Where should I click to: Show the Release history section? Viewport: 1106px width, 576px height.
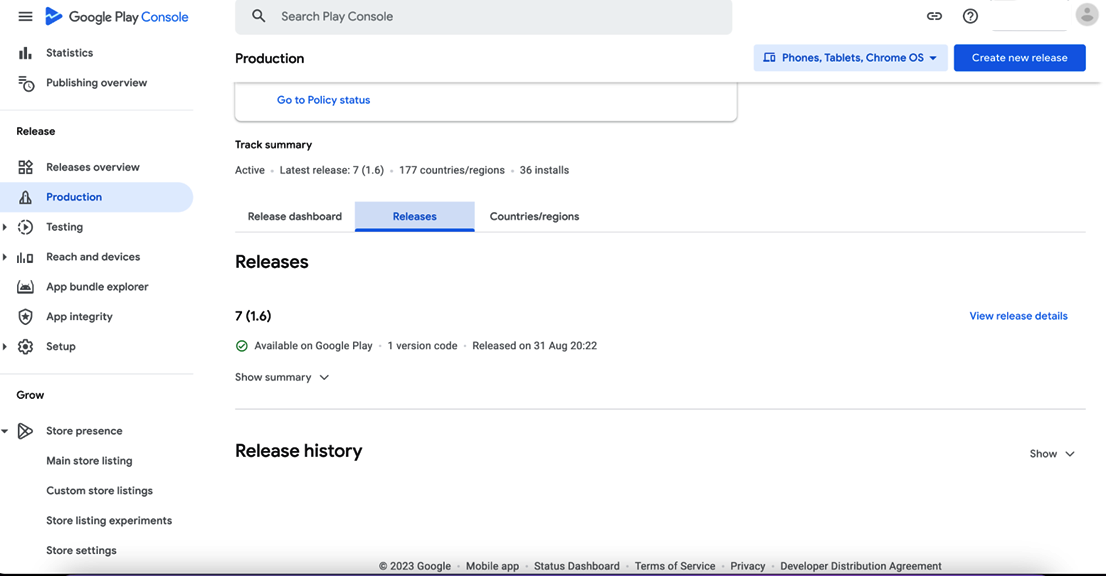[1052, 454]
